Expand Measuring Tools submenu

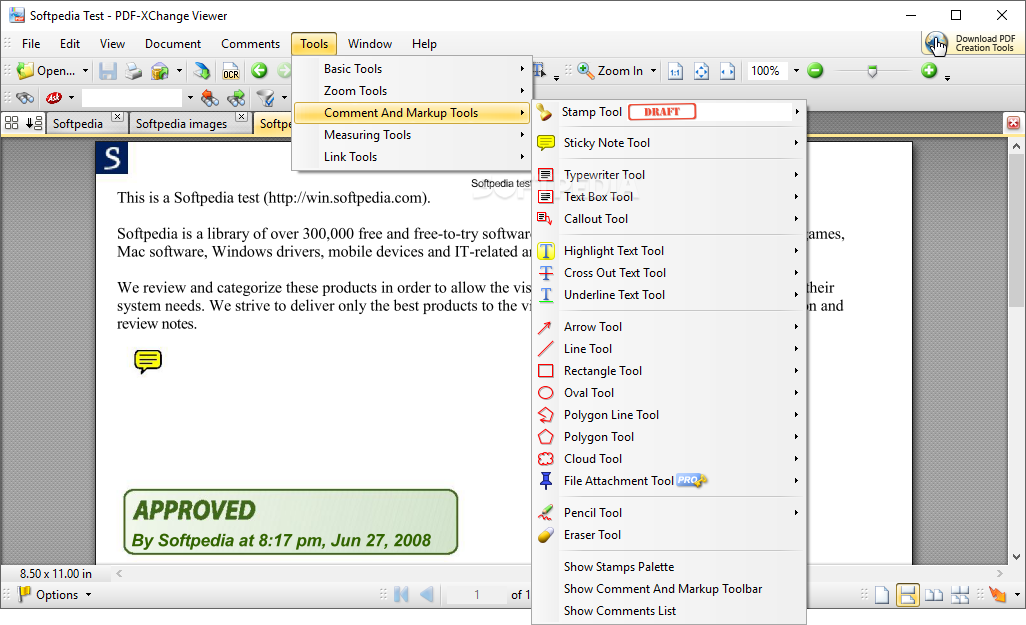coord(411,135)
